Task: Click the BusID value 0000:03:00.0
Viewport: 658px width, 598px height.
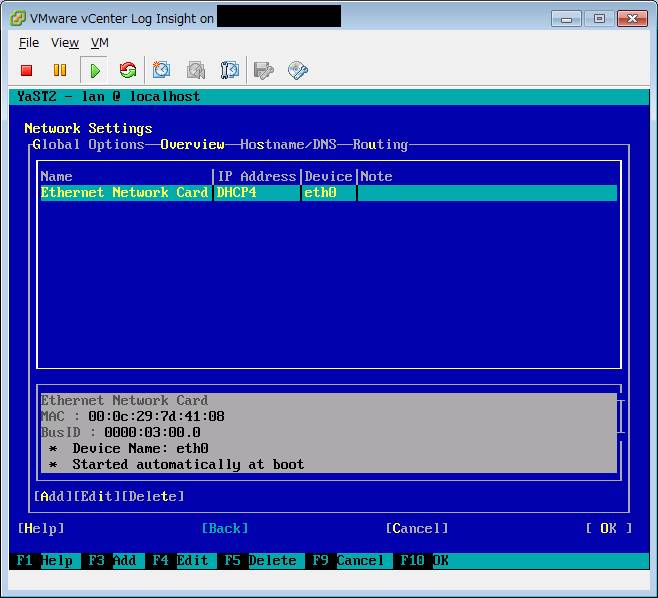Action: [152, 432]
